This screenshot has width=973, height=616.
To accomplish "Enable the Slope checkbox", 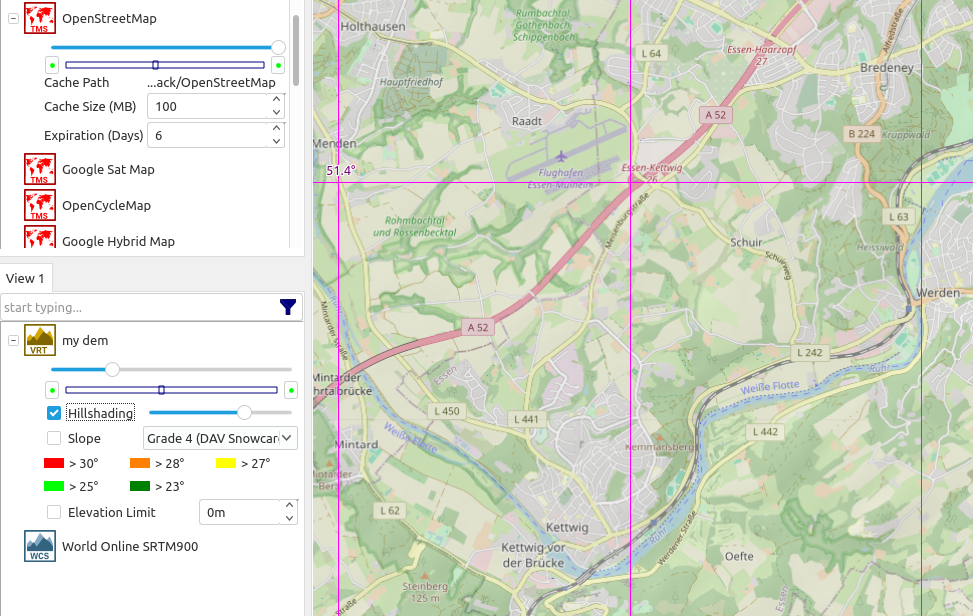I will click(x=54, y=438).
